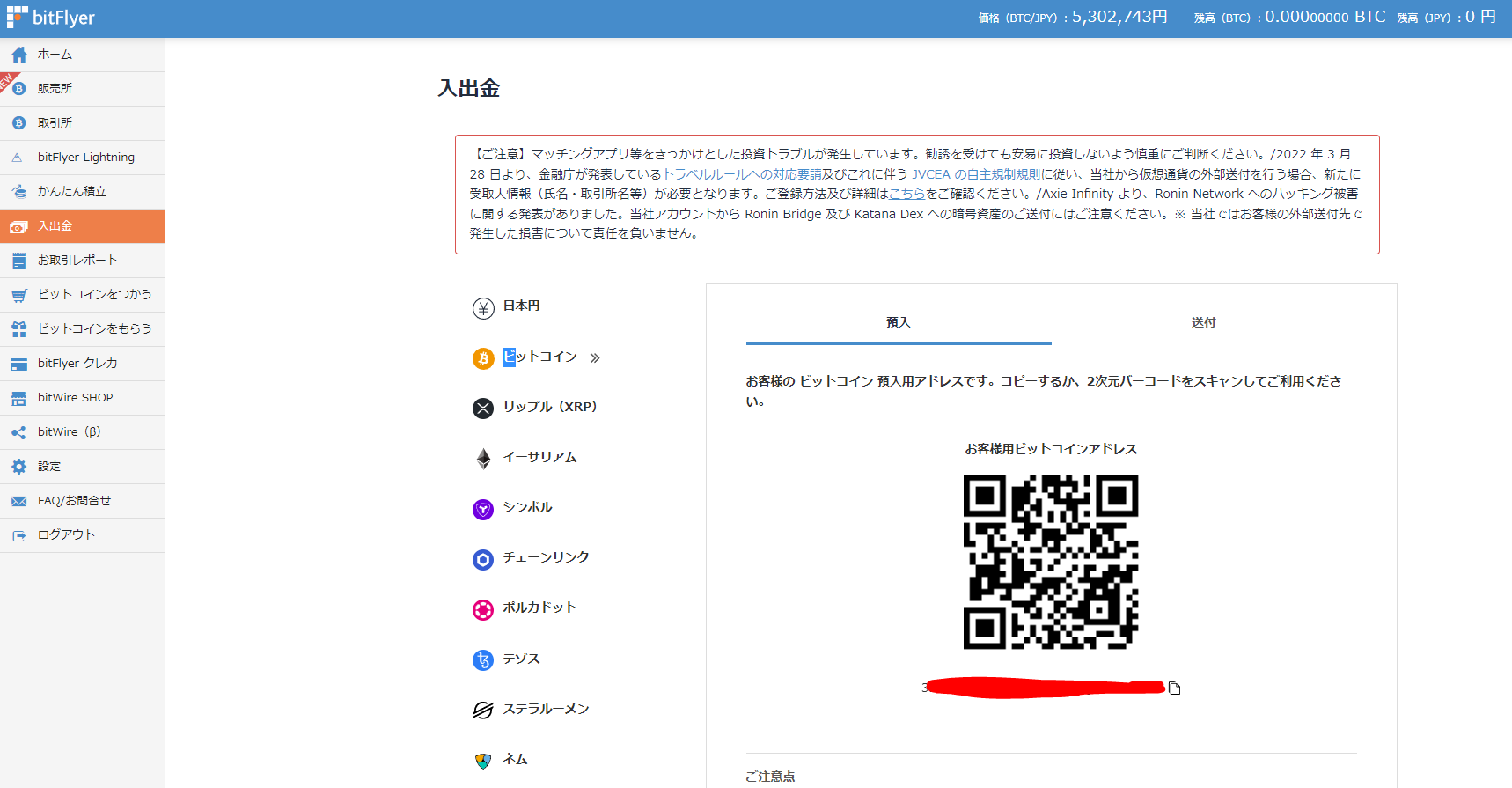Open ホーム in the sidebar
The image size is (1512, 788).
[x=82, y=55]
